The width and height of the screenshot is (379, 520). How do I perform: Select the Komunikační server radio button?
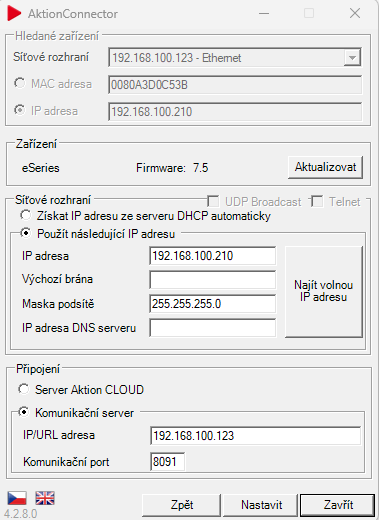[x=24, y=412]
